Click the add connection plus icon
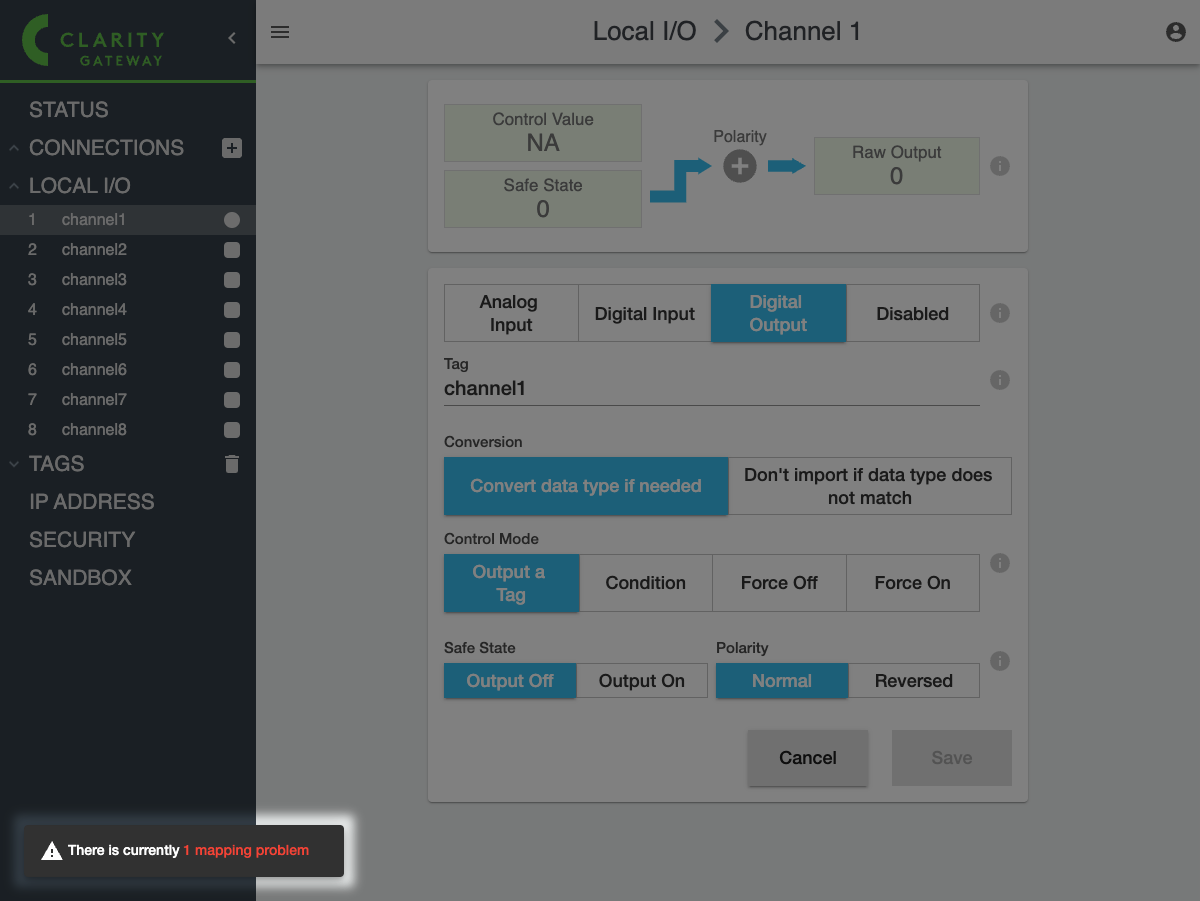The height and width of the screenshot is (901, 1200). point(232,148)
